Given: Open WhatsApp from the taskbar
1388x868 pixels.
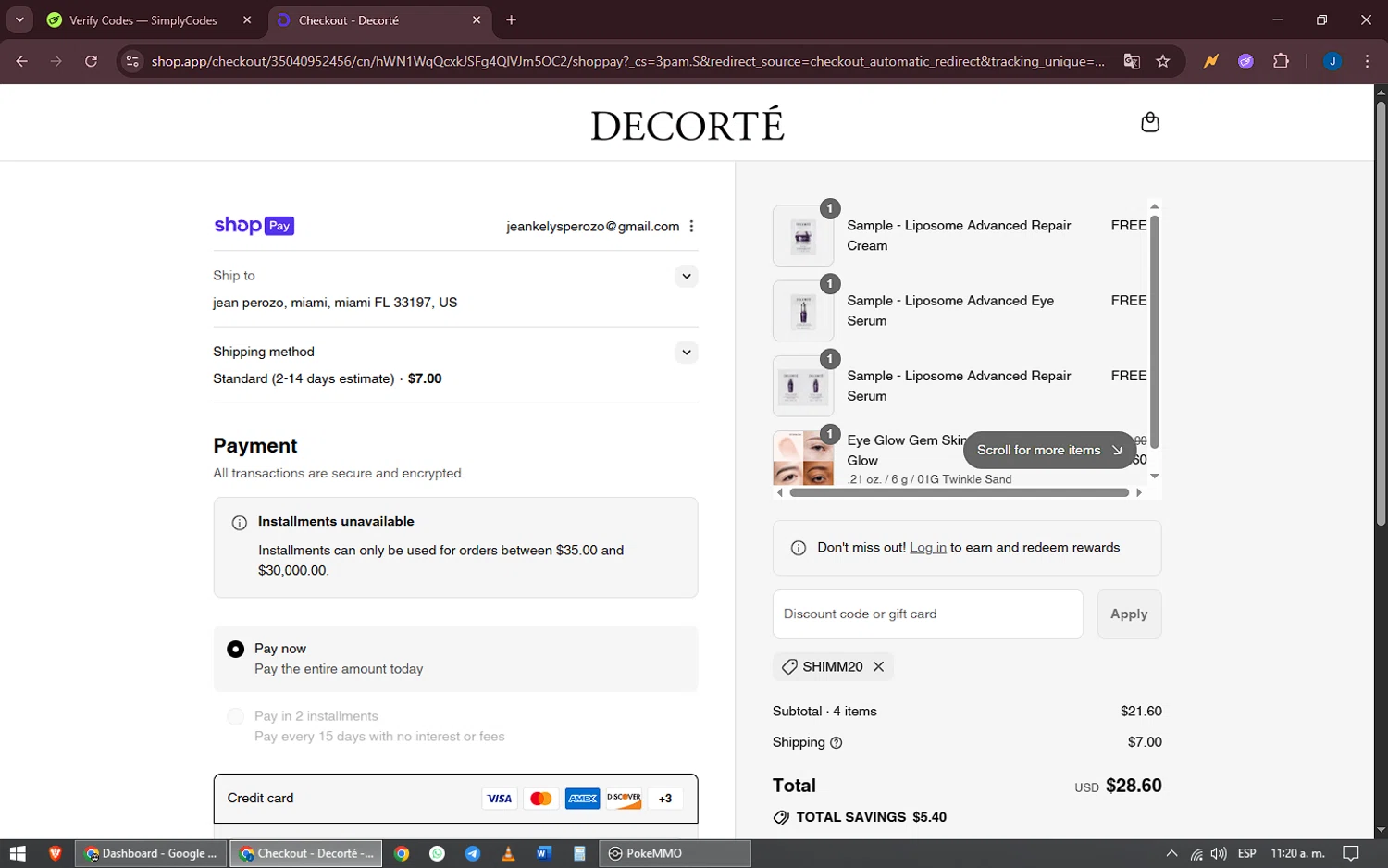Looking at the screenshot, I should coord(438,853).
